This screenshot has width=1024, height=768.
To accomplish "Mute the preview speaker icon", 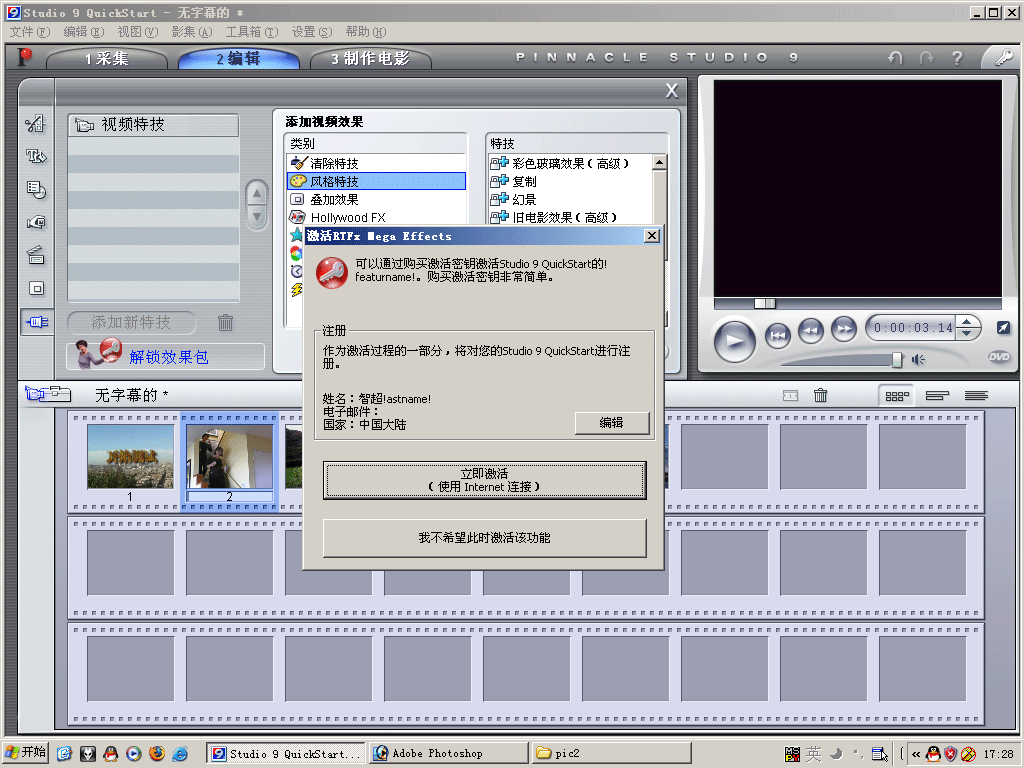I will pyautogui.click(x=918, y=359).
